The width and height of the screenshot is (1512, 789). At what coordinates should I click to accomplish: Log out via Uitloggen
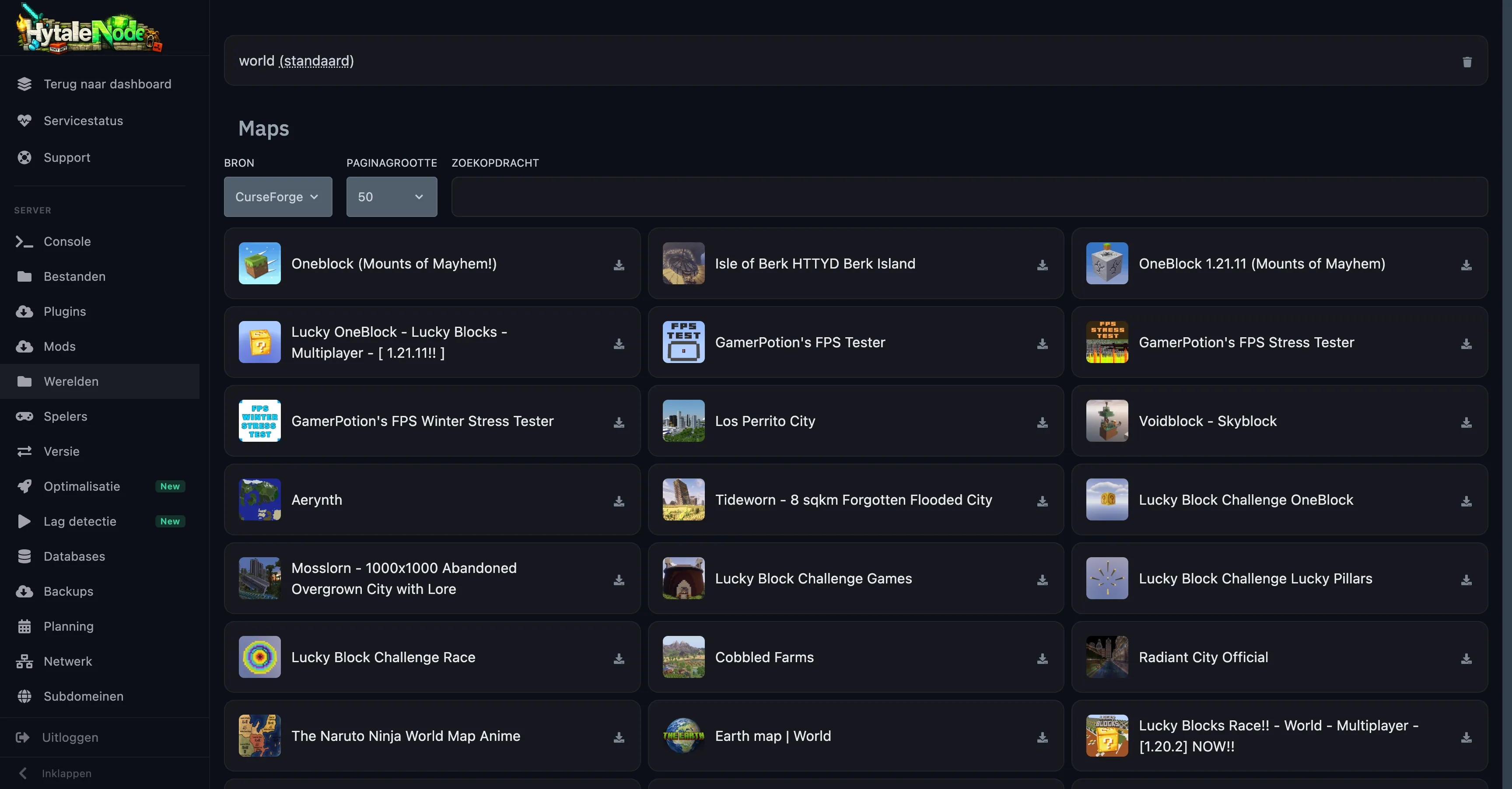57,737
